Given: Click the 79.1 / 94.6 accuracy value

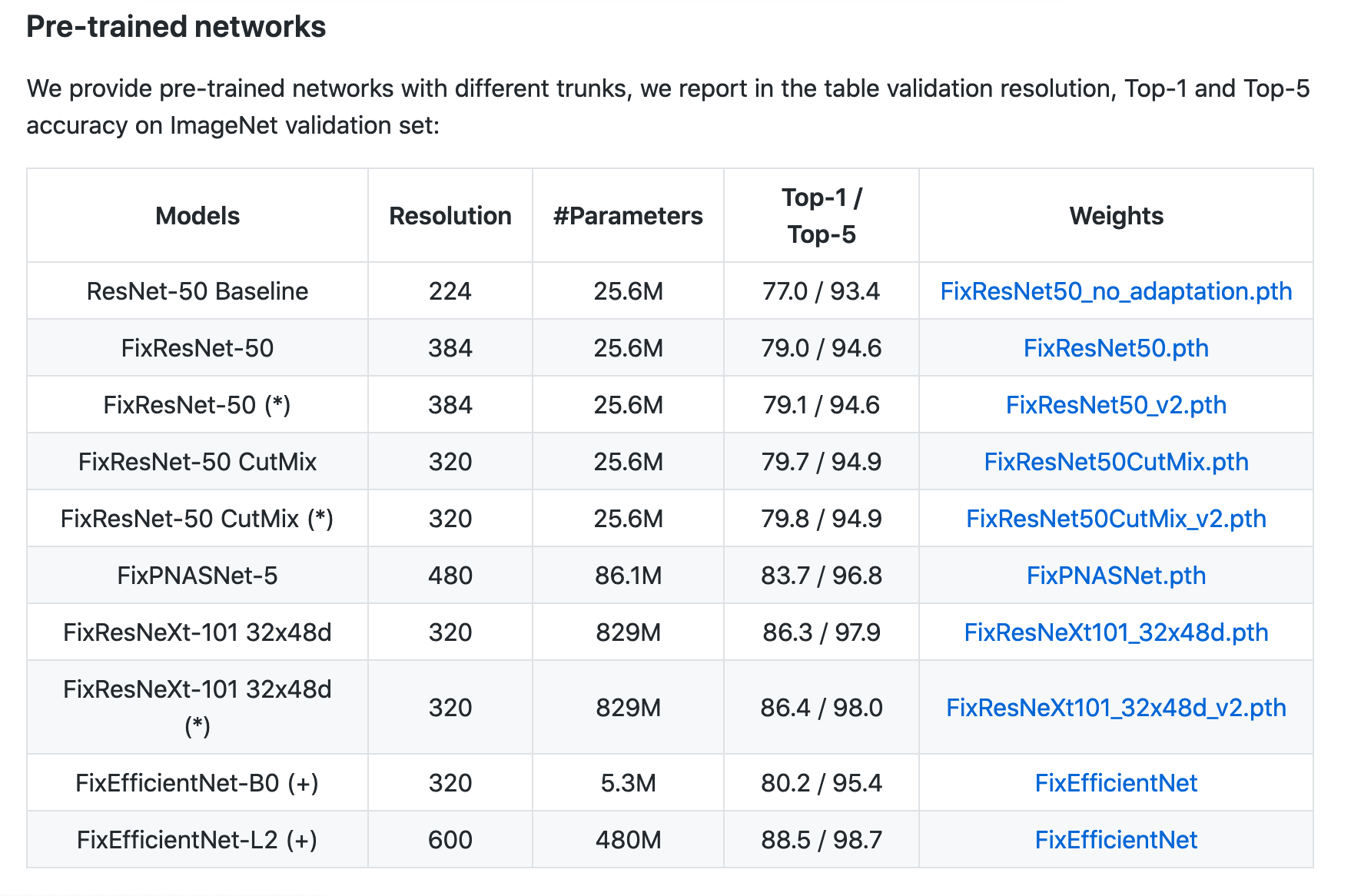Looking at the screenshot, I should pos(822,405).
